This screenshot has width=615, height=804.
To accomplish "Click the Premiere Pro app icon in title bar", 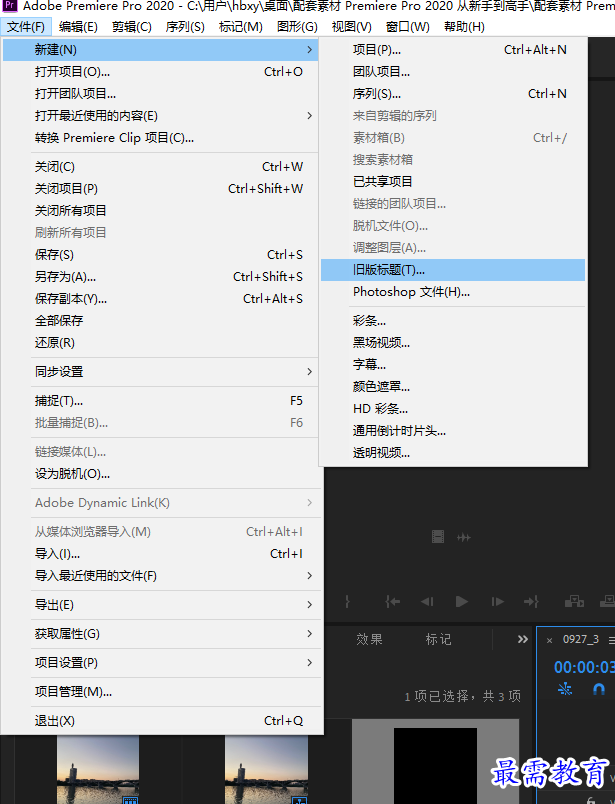I will point(10,6).
